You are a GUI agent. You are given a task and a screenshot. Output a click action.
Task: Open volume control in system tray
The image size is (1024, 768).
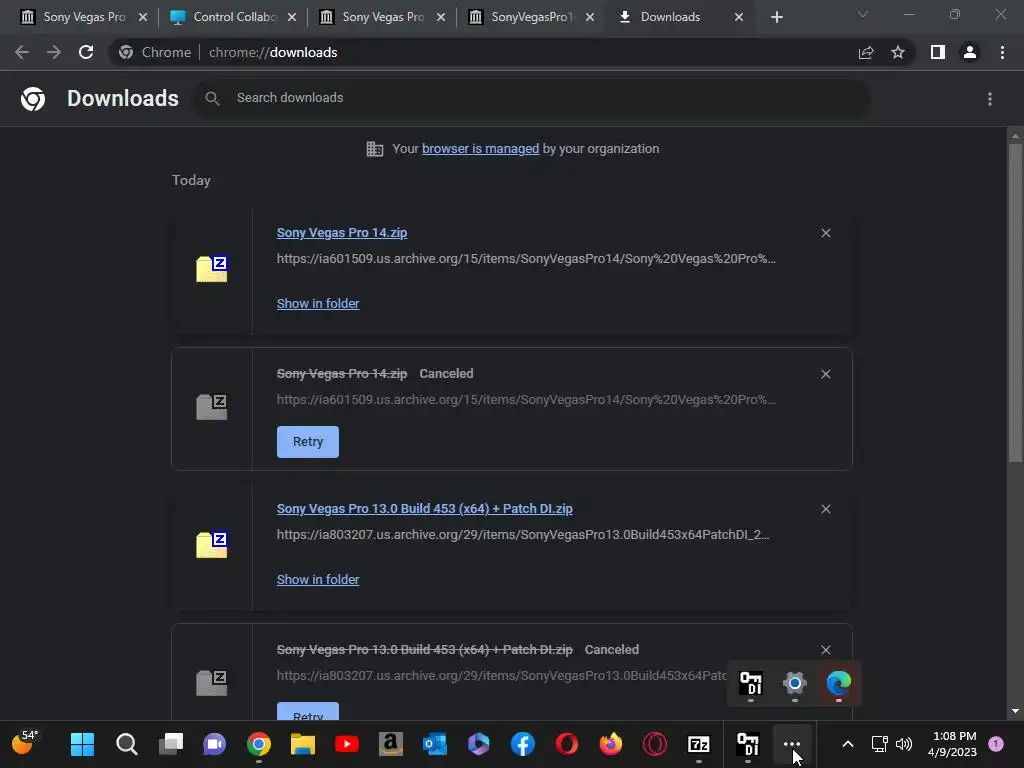(x=904, y=744)
